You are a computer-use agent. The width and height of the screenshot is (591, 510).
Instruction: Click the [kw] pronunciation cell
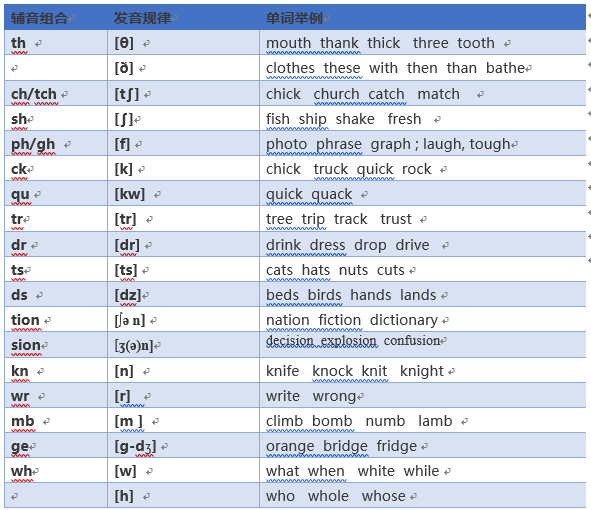tap(183, 194)
